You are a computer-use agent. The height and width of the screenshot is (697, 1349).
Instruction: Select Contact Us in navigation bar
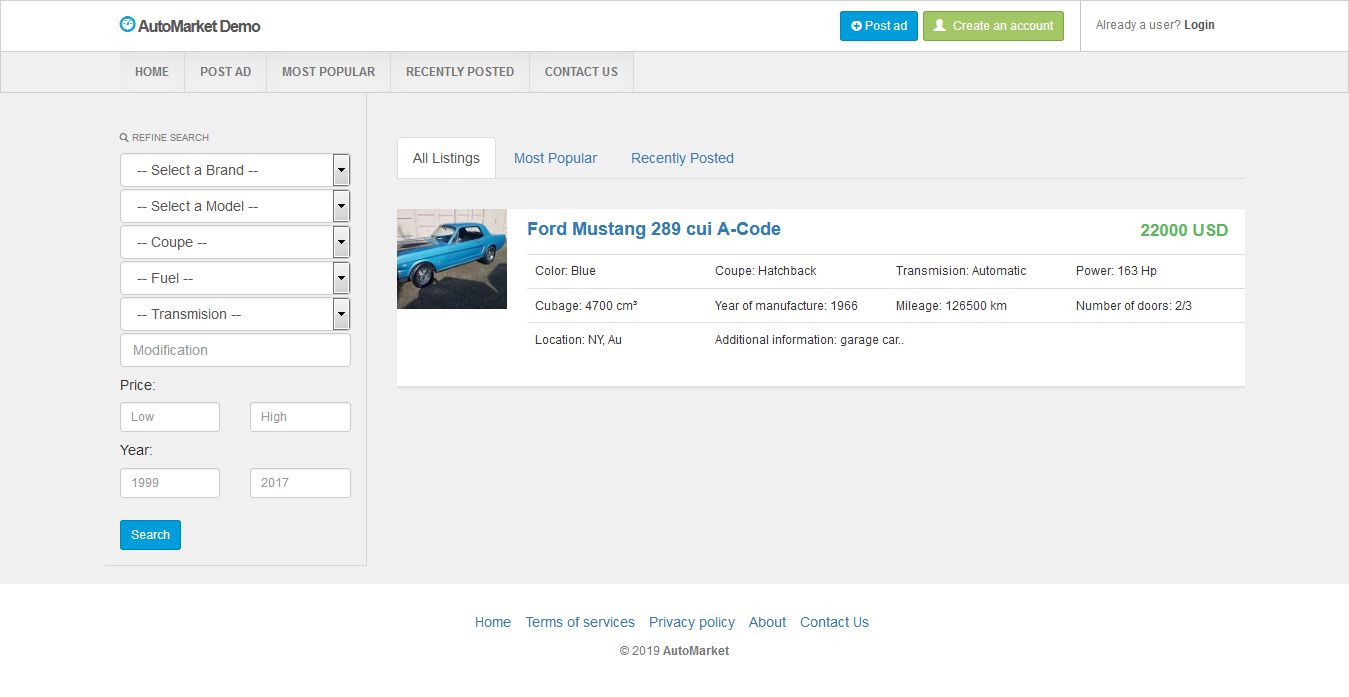point(581,72)
